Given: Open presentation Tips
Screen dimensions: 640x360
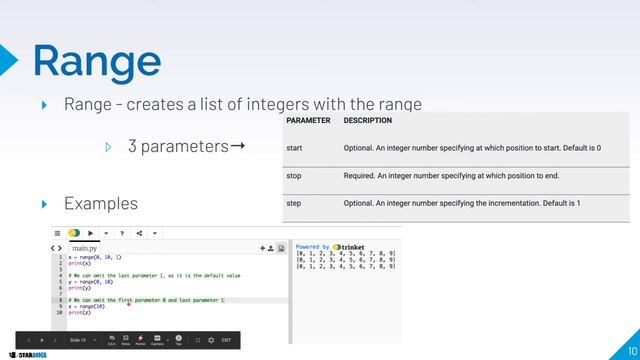Looking at the screenshot, I should (x=178, y=340).
